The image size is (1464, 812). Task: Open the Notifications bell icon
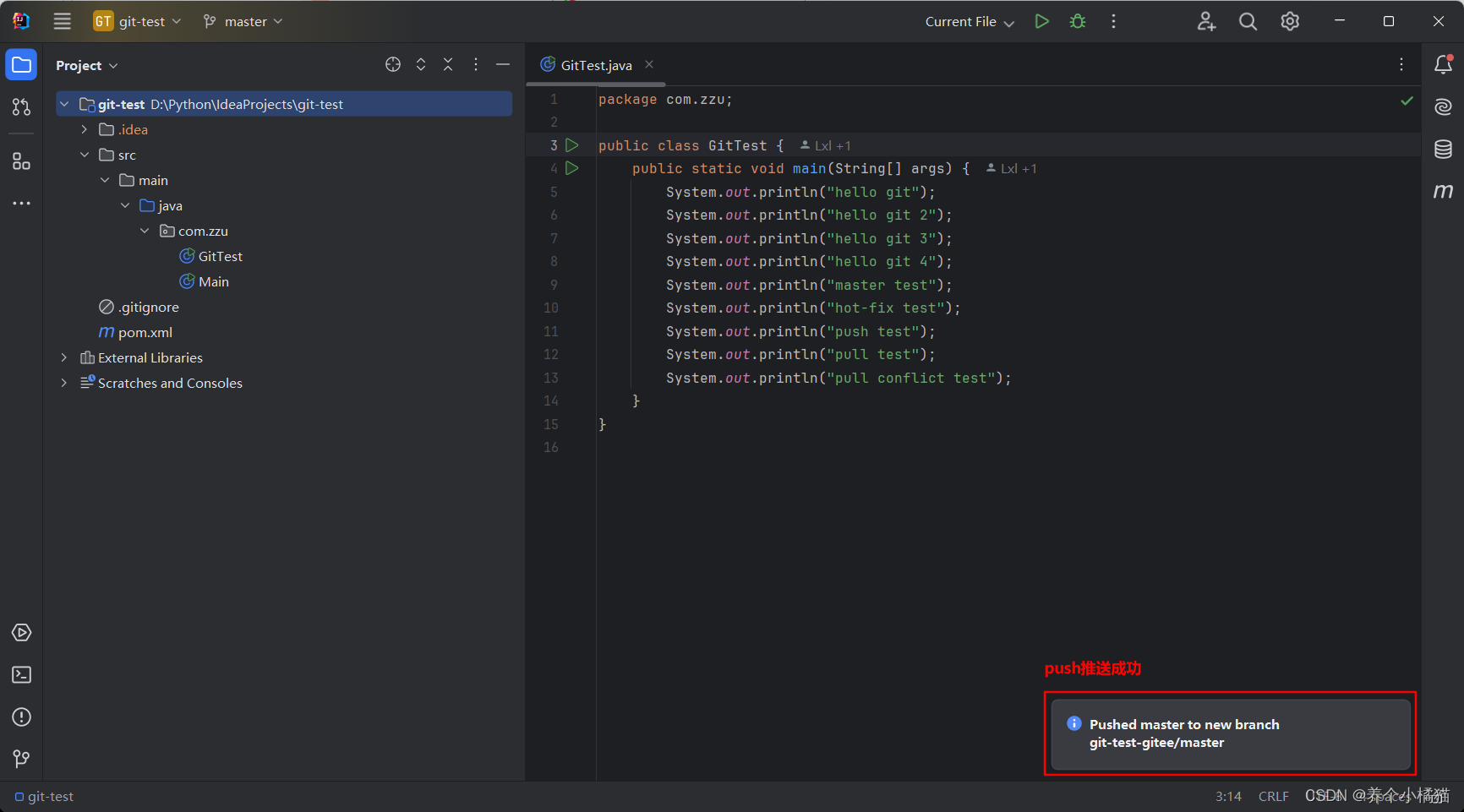pos(1444,64)
